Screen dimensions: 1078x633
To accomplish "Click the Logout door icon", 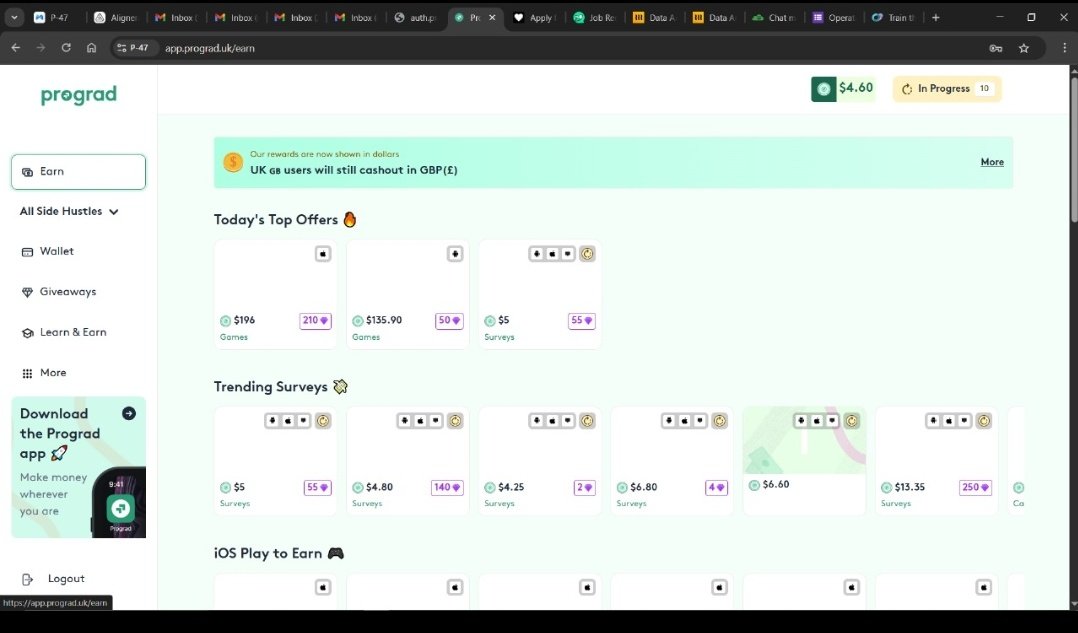I will (x=28, y=579).
